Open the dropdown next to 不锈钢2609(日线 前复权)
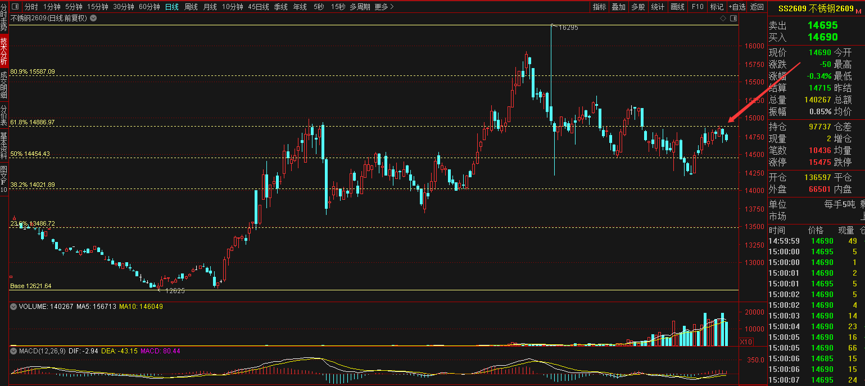Viewport: 865px width, 386px height. (93, 18)
